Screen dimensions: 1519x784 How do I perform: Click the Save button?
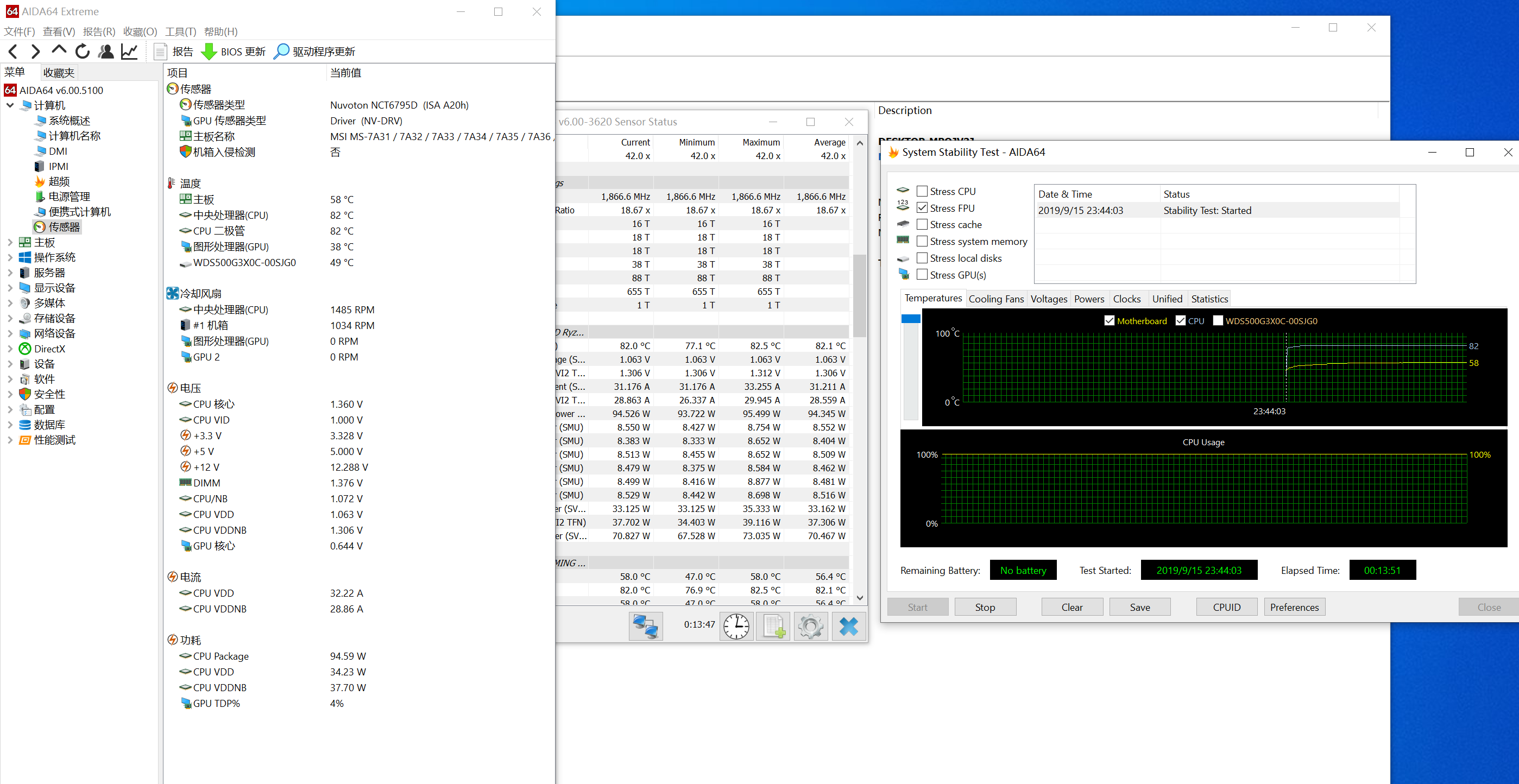coord(1140,607)
